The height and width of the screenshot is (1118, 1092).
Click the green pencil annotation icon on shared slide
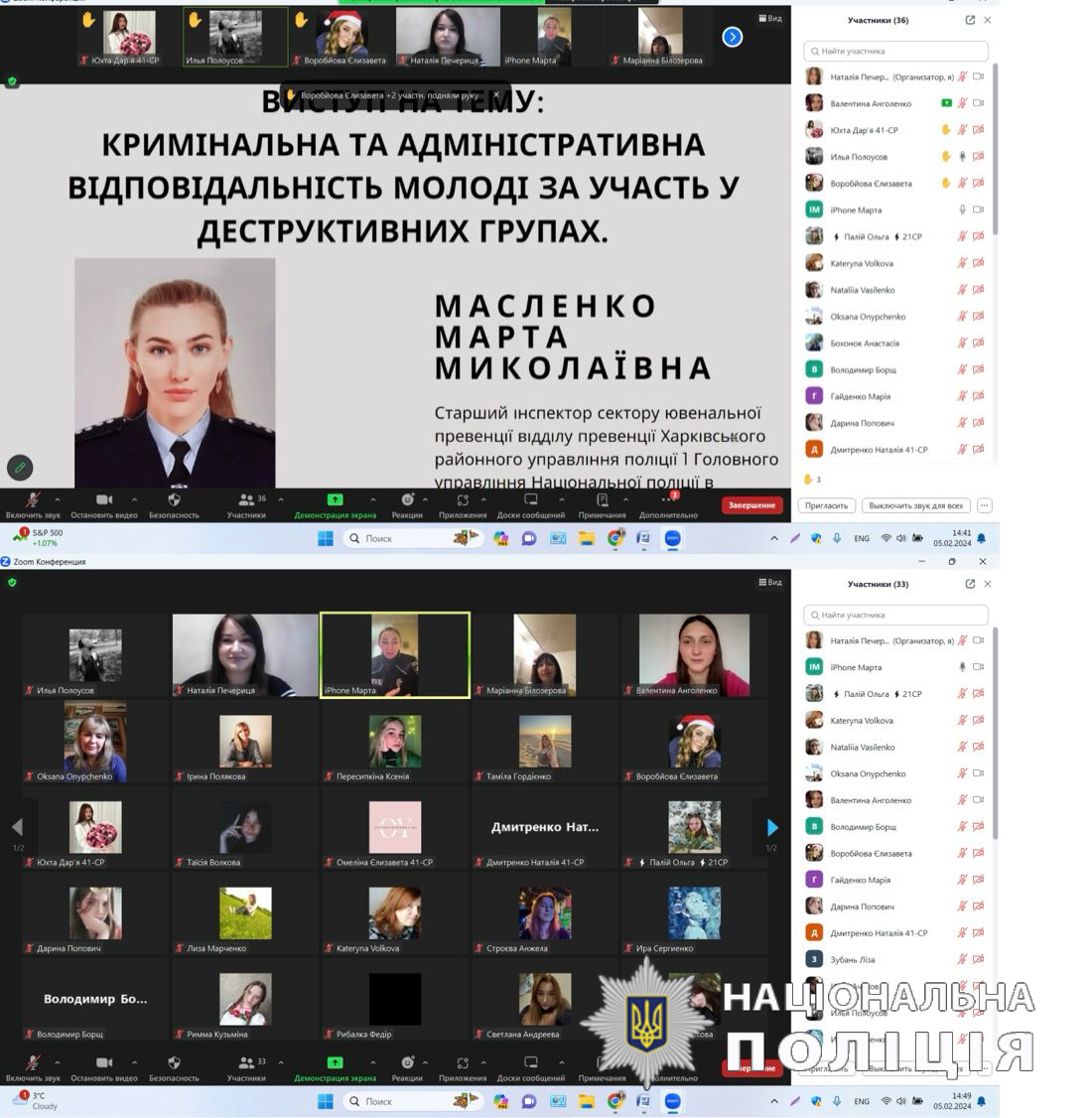(x=20, y=468)
